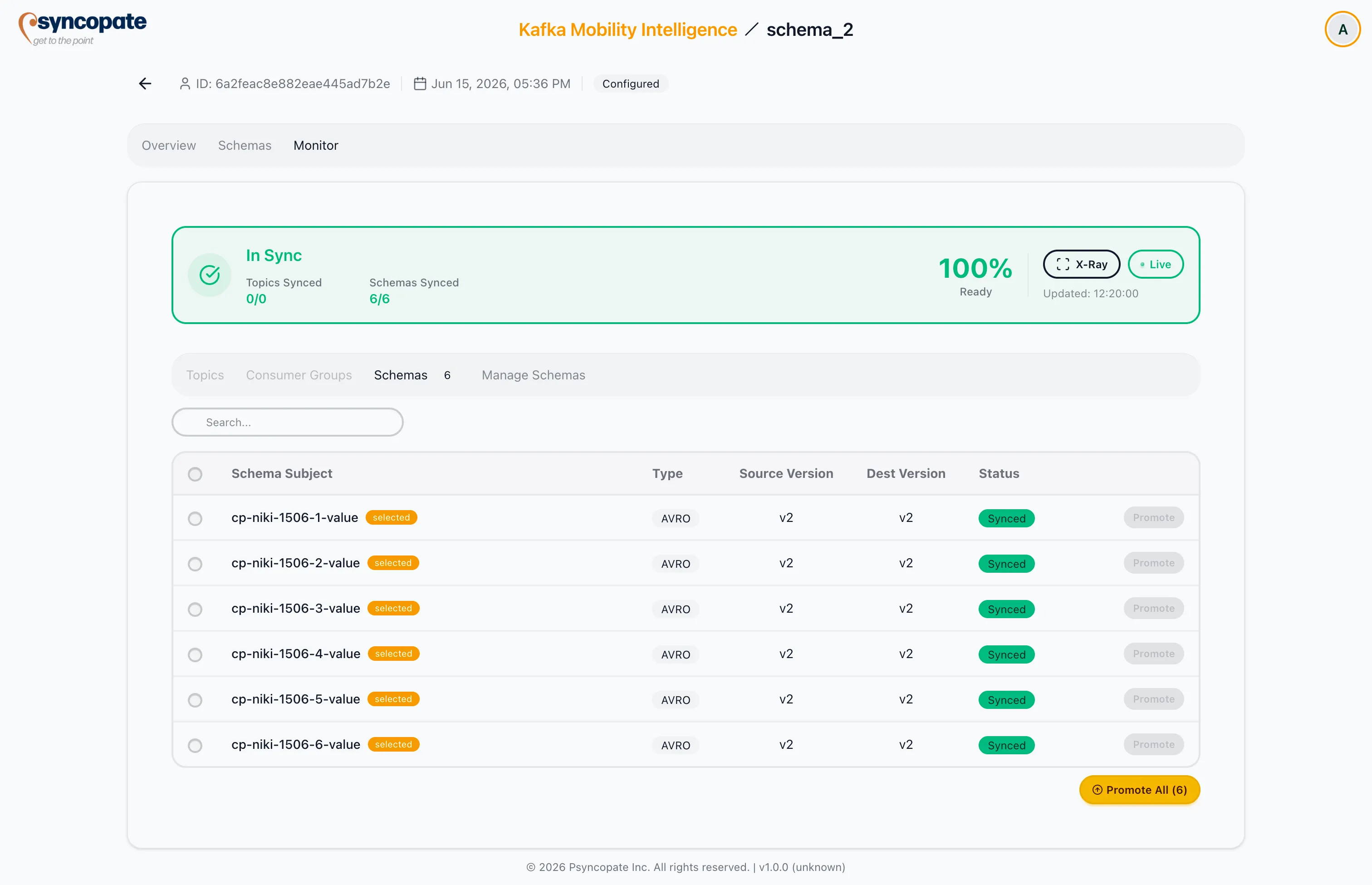The width and height of the screenshot is (1372, 885).
Task: Click Promote for cp-niki-1506-3-value
Action: (1154, 608)
